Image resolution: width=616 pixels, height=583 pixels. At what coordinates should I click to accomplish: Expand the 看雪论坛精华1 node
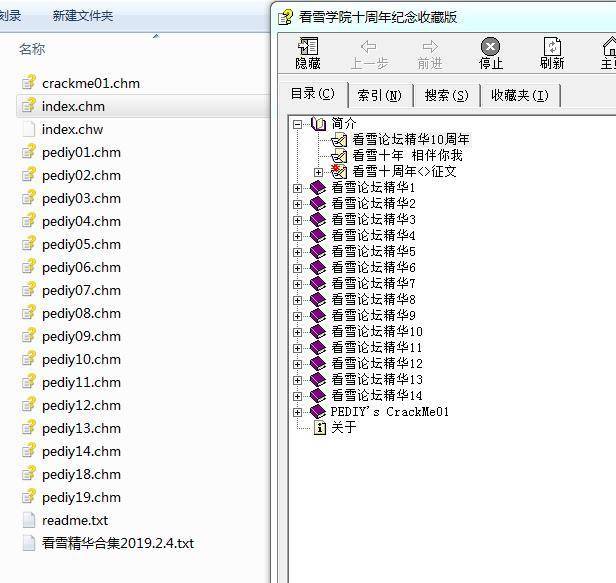(x=297, y=188)
